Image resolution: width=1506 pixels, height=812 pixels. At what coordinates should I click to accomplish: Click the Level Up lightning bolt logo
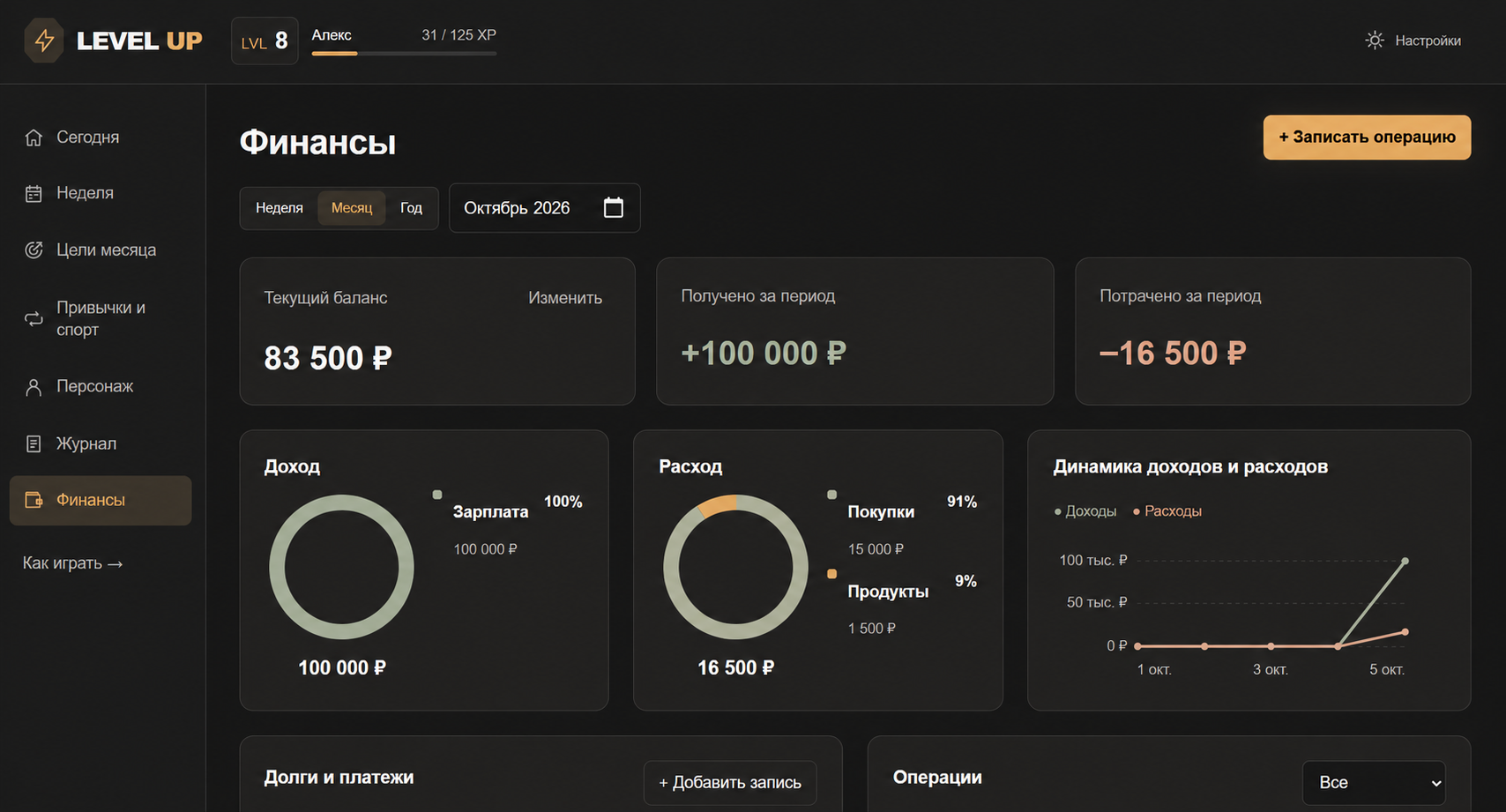(x=44, y=41)
